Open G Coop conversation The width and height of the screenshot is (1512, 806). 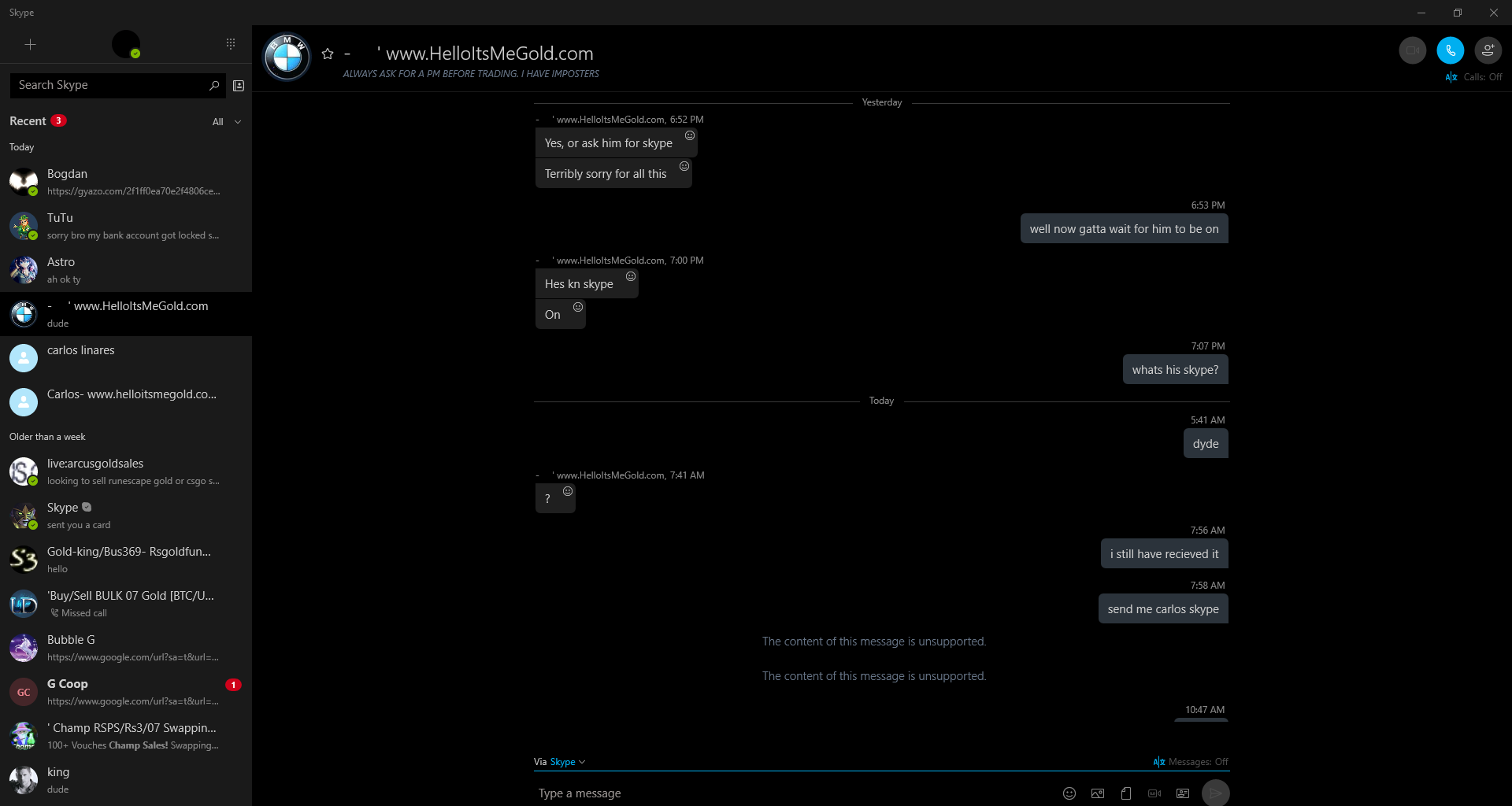pyautogui.click(x=126, y=692)
